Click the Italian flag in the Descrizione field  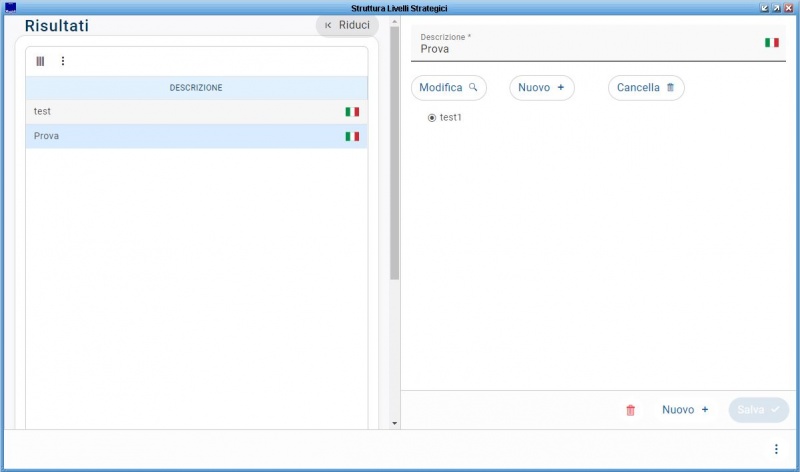pyautogui.click(x=771, y=42)
